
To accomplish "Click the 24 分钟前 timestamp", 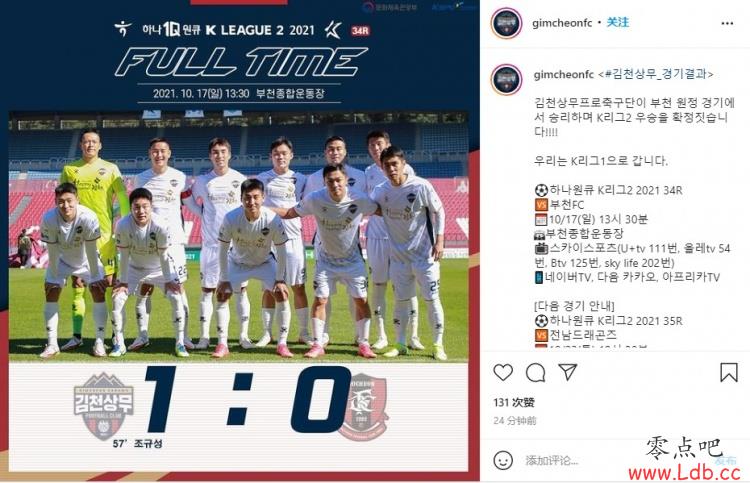I will pyautogui.click(x=515, y=420).
